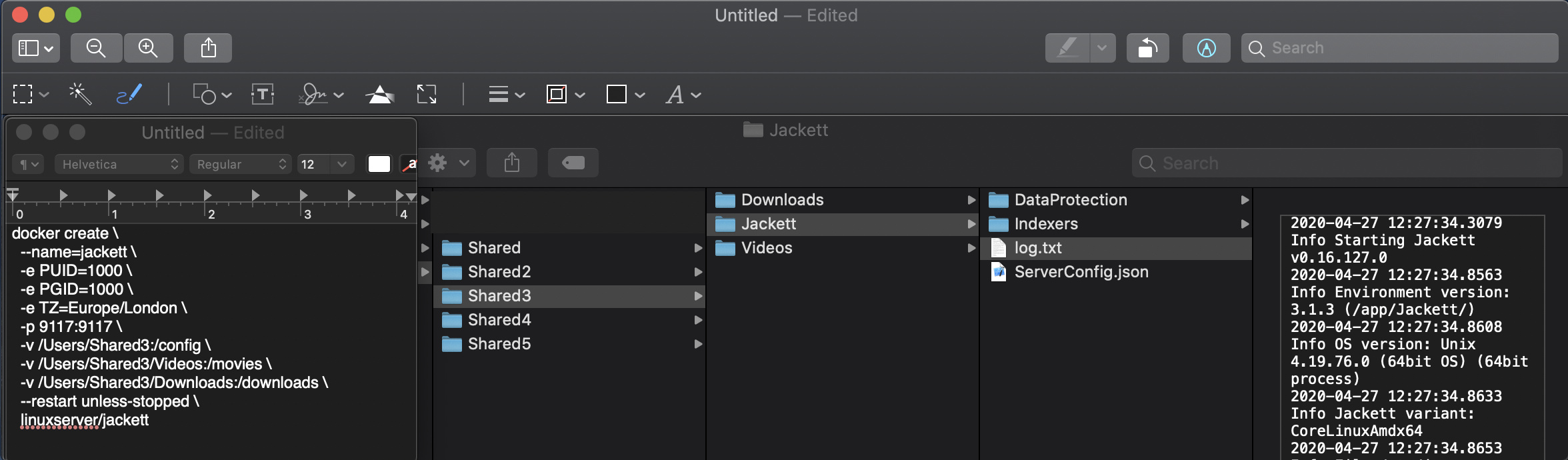
Task: Insert a text box with Text tool
Action: tap(263, 95)
